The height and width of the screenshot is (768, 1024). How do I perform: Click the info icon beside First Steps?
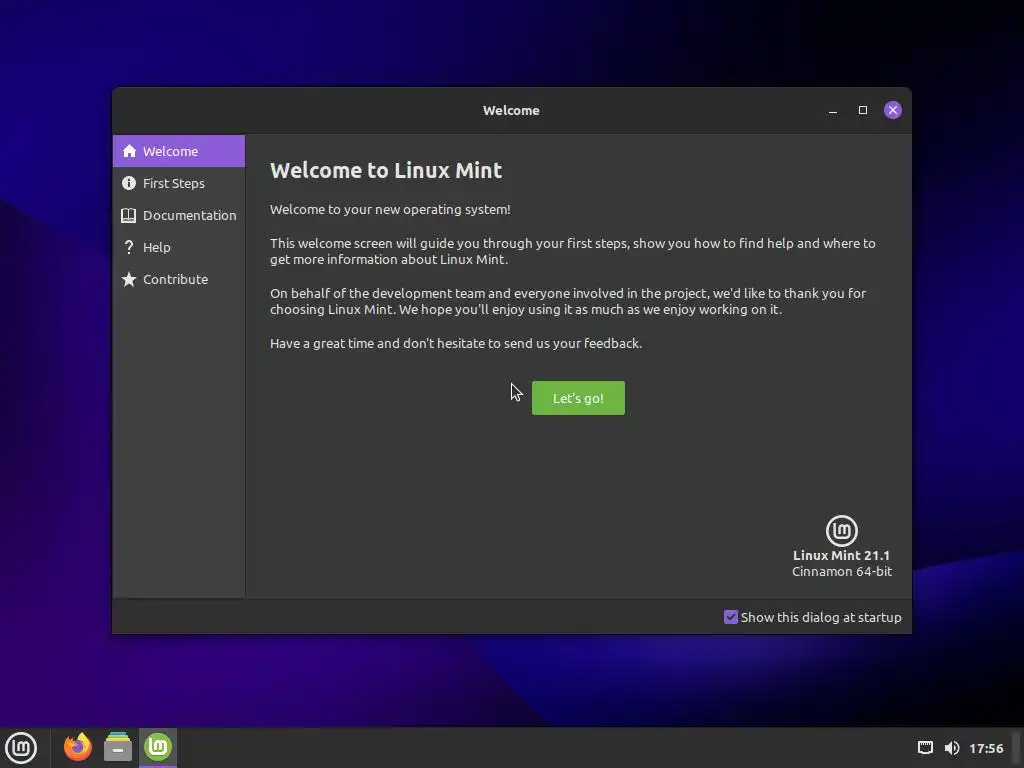pyautogui.click(x=129, y=183)
